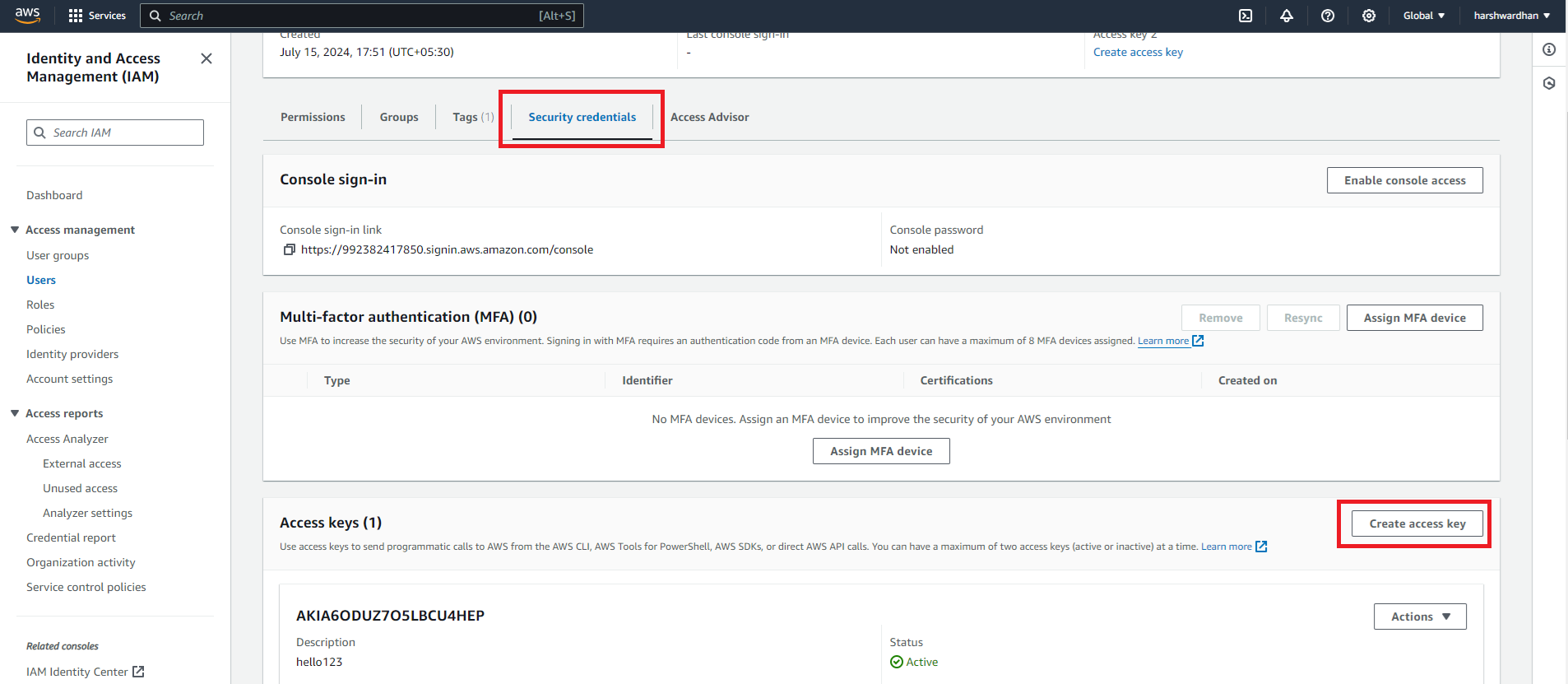
Task: Open the Services grid menu
Action: 97,16
